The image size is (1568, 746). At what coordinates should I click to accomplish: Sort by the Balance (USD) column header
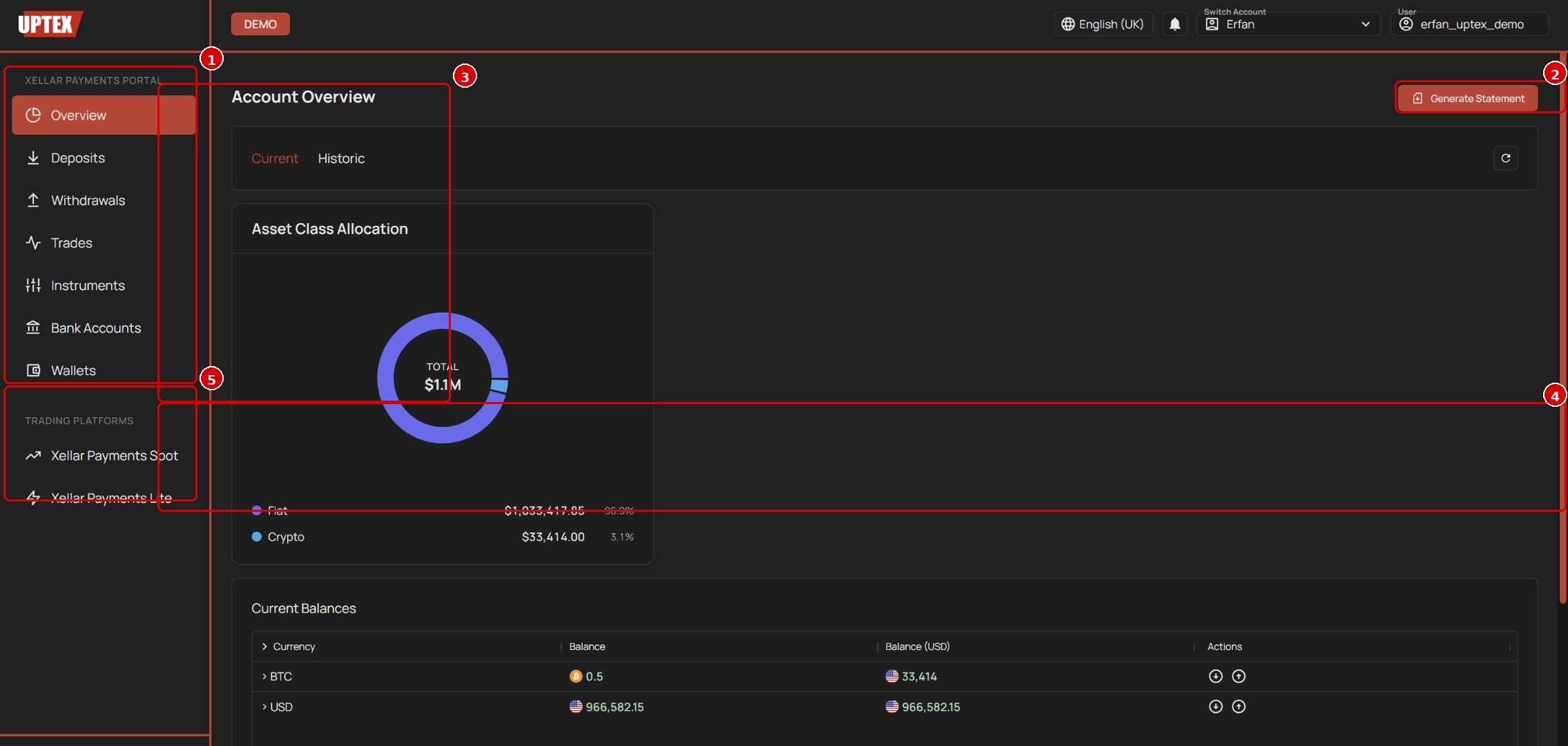coord(918,647)
